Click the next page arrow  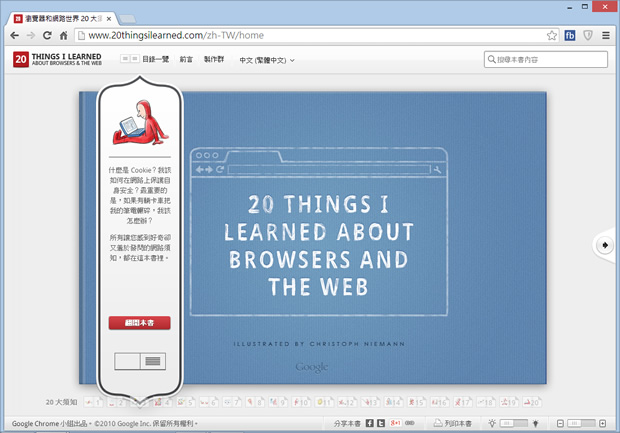[606, 245]
